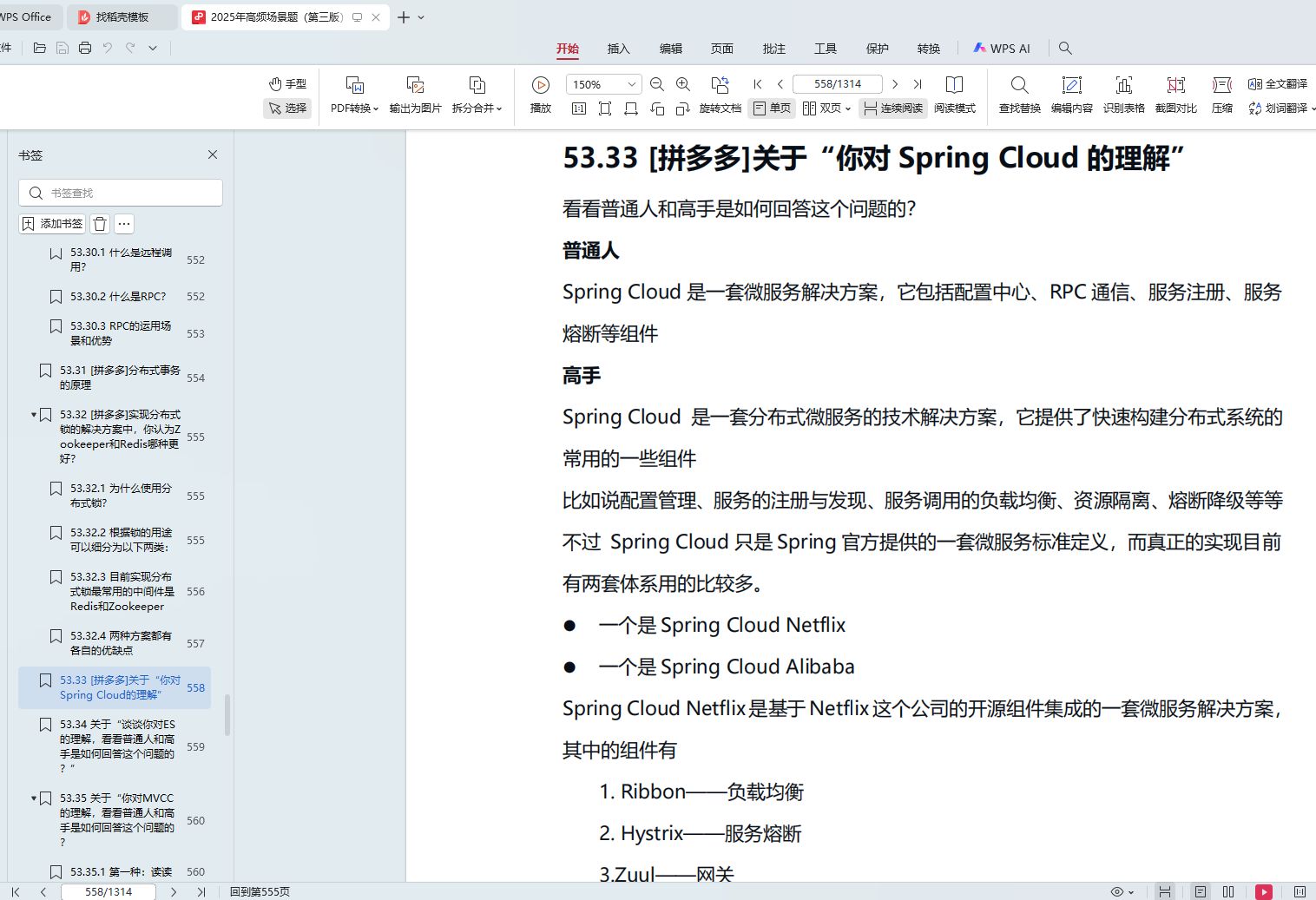Go to previous page in toolbar

[x=780, y=84]
